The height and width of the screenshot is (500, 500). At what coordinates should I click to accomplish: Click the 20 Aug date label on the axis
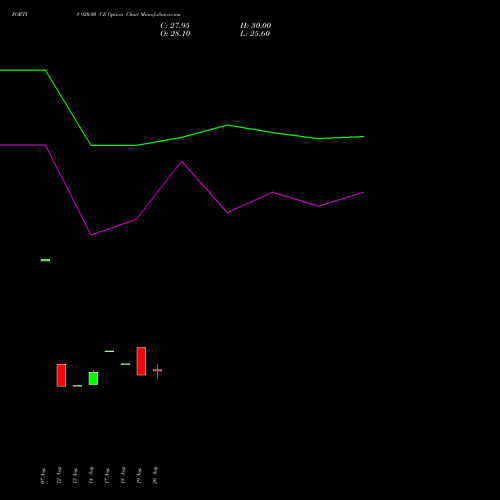[x=155, y=475]
